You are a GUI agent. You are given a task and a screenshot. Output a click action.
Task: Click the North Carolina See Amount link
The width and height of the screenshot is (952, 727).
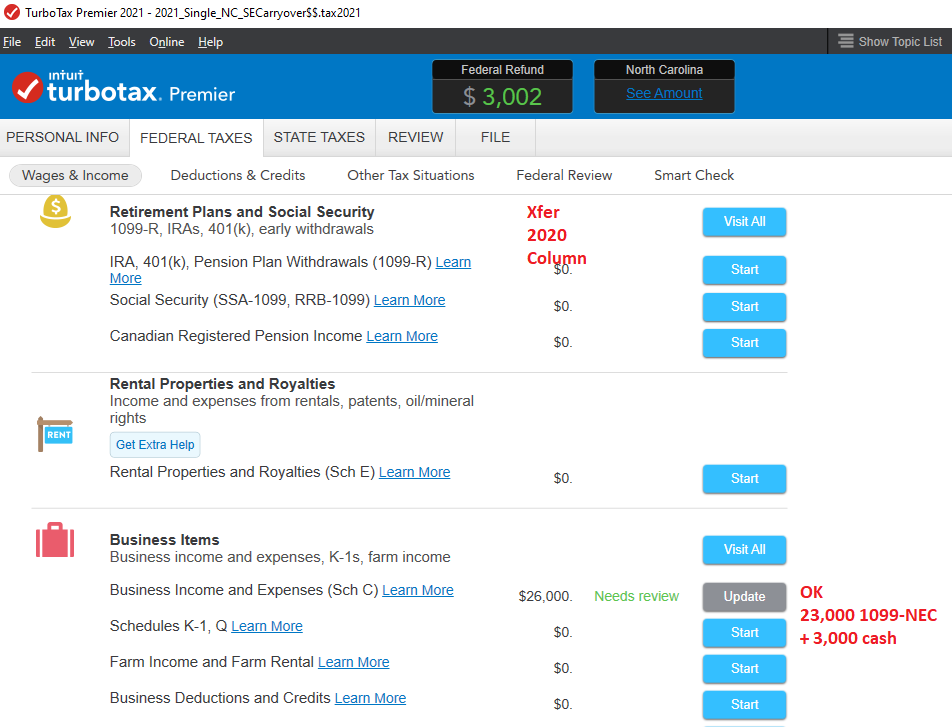[x=664, y=94]
